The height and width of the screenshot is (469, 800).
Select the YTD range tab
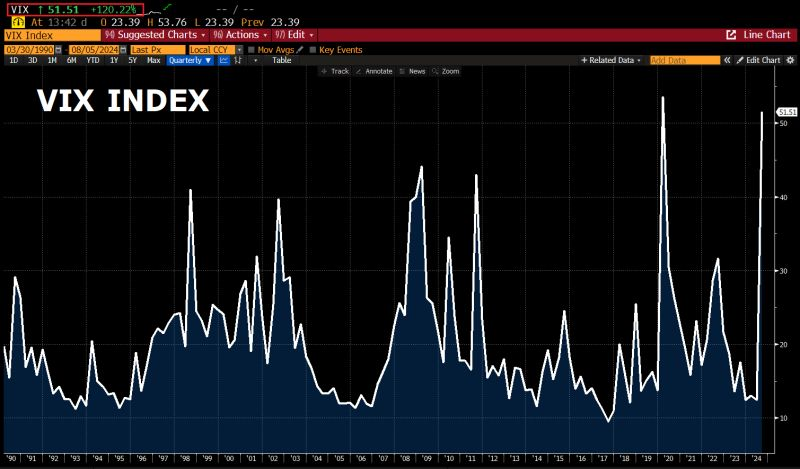pyautogui.click(x=93, y=60)
